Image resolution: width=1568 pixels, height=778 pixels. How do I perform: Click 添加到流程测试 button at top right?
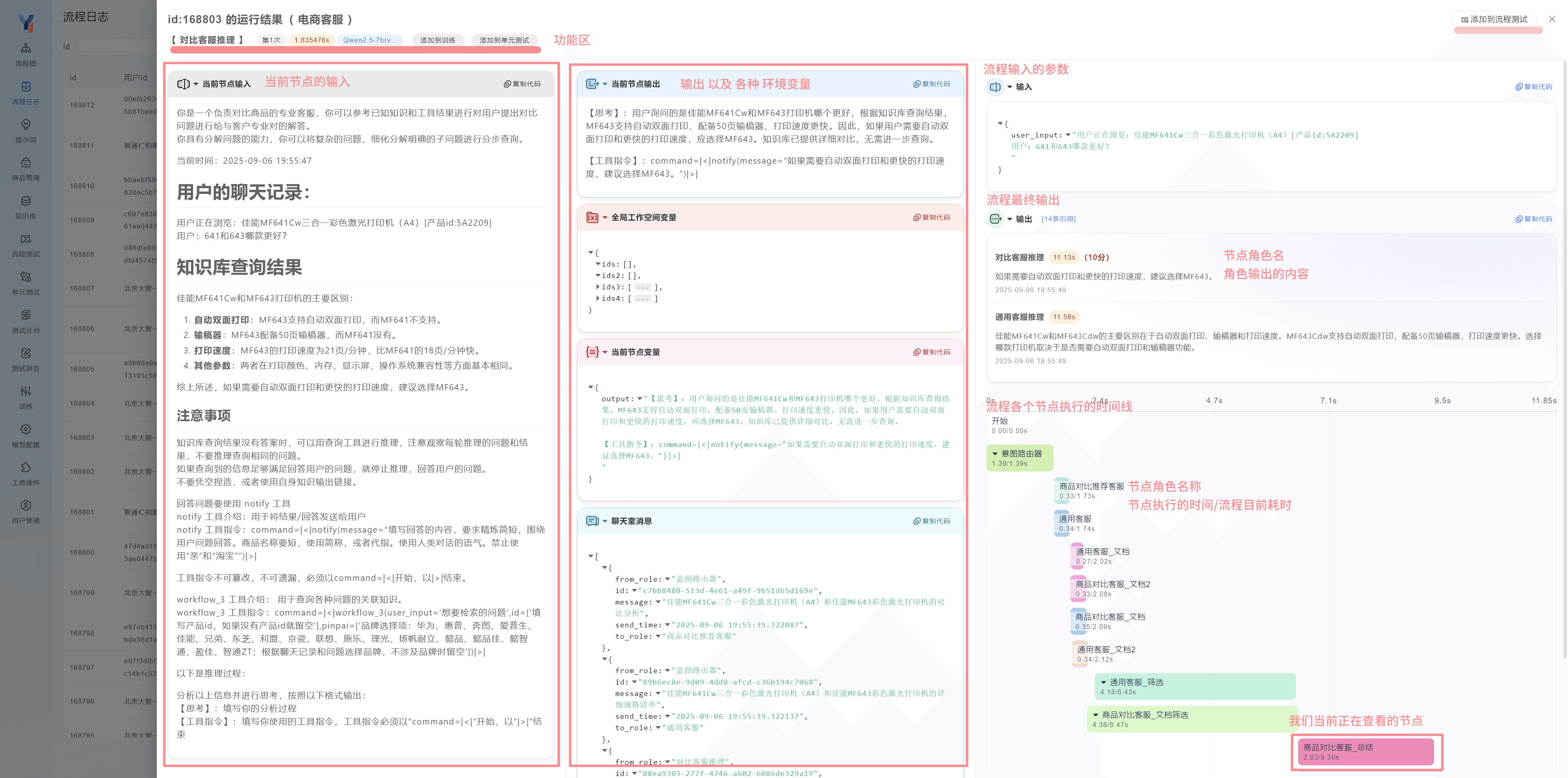(x=1494, y=20)
